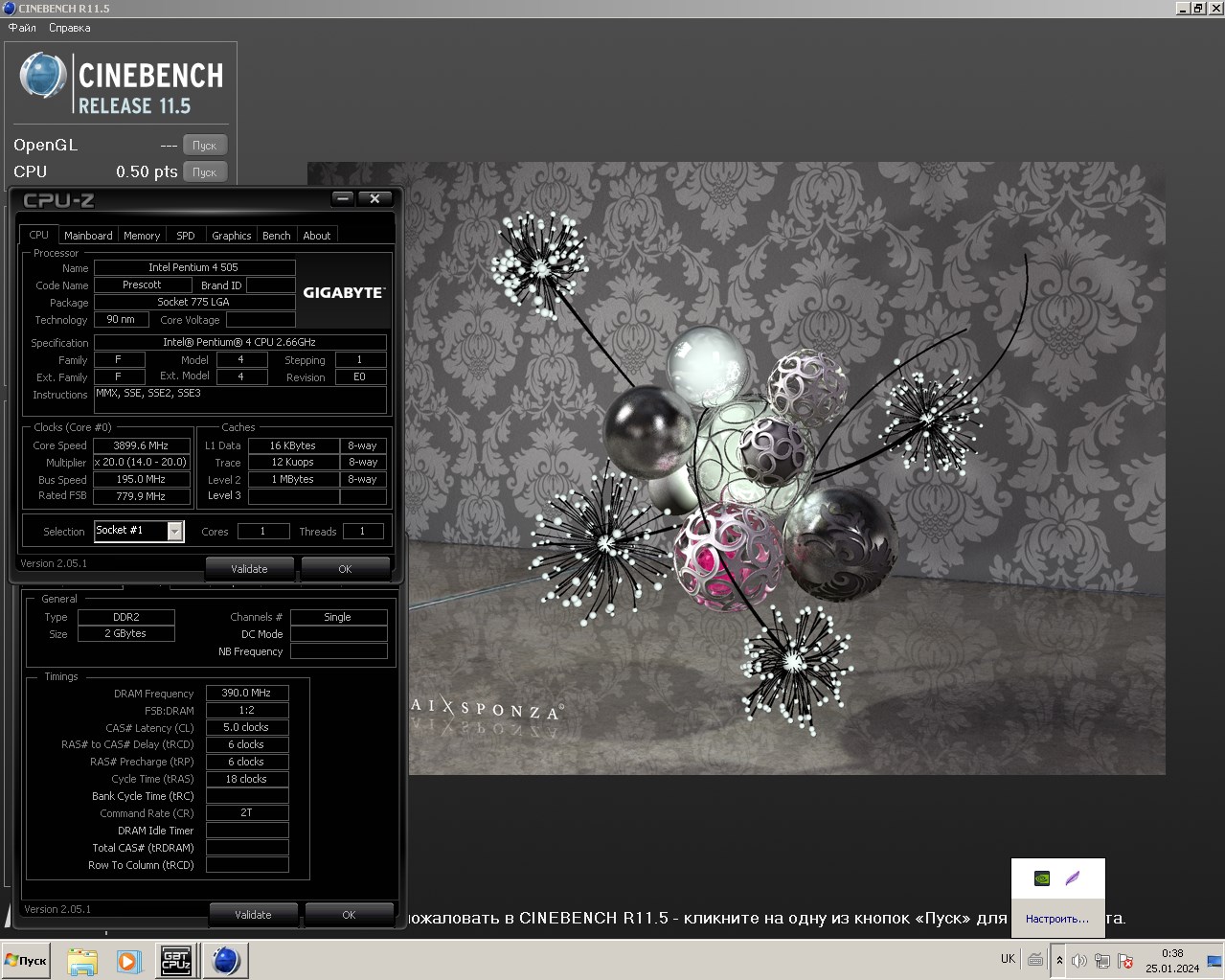Image resolution: width=1225 pixels, height=980 pixels.
Task: Click the Cinebench globe logo
Action: tap(43, 76)
